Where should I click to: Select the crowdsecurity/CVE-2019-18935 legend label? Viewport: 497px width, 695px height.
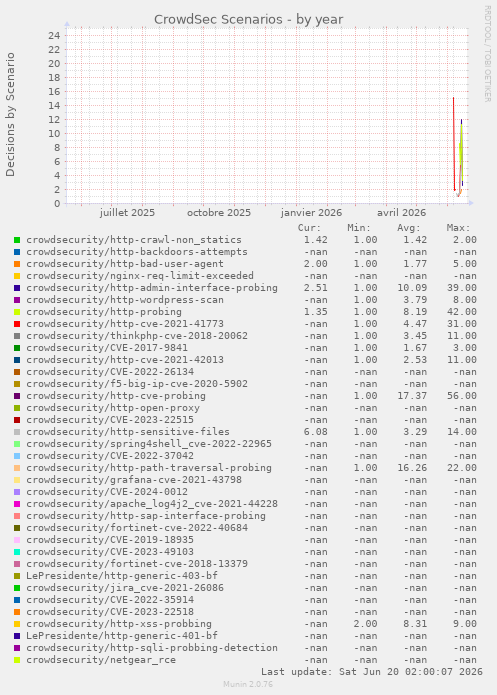(x=110, y=540)
